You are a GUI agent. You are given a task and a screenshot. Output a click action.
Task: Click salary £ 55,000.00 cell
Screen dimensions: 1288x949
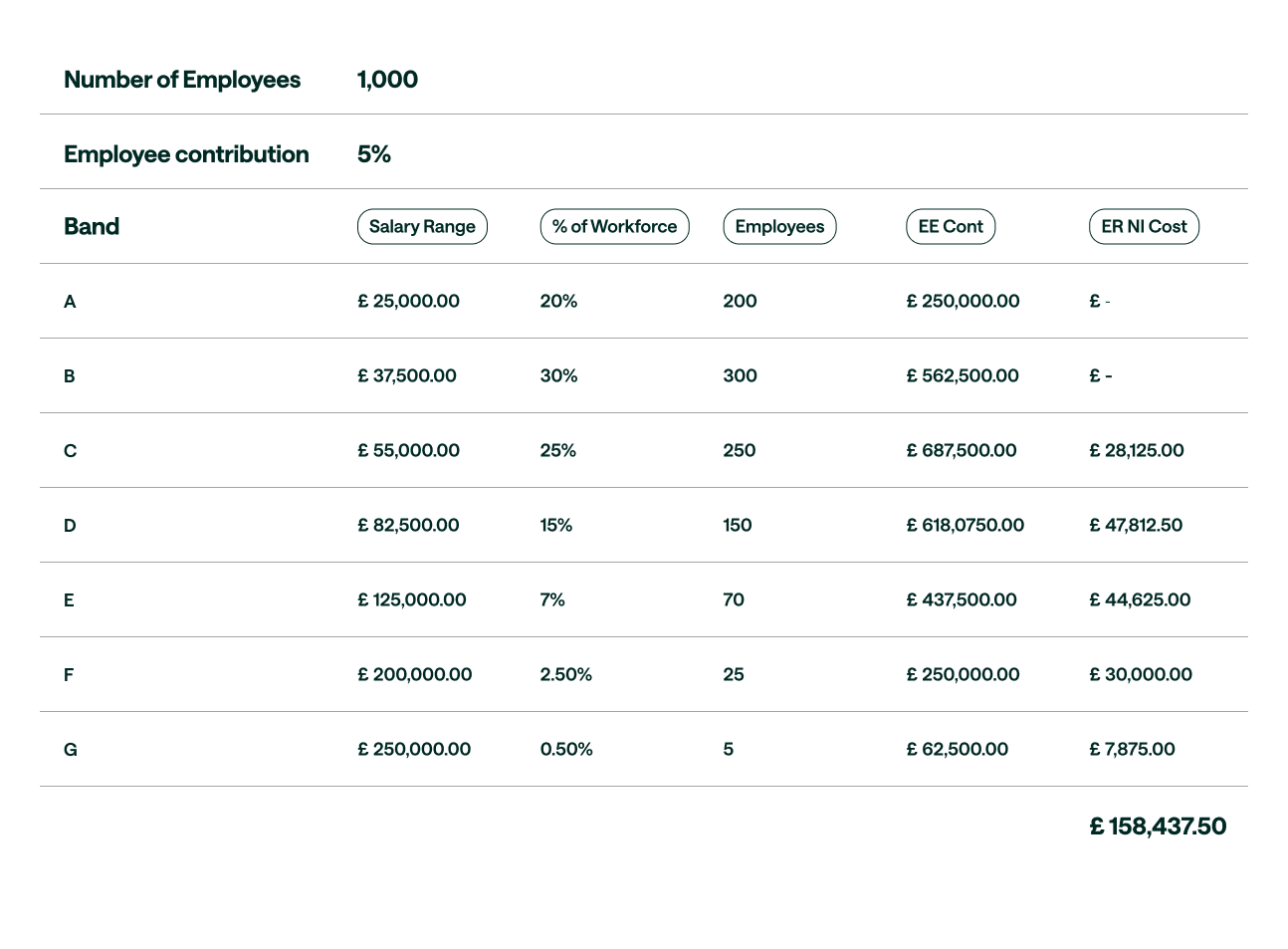pyautogui.click(x=408, y=450)
